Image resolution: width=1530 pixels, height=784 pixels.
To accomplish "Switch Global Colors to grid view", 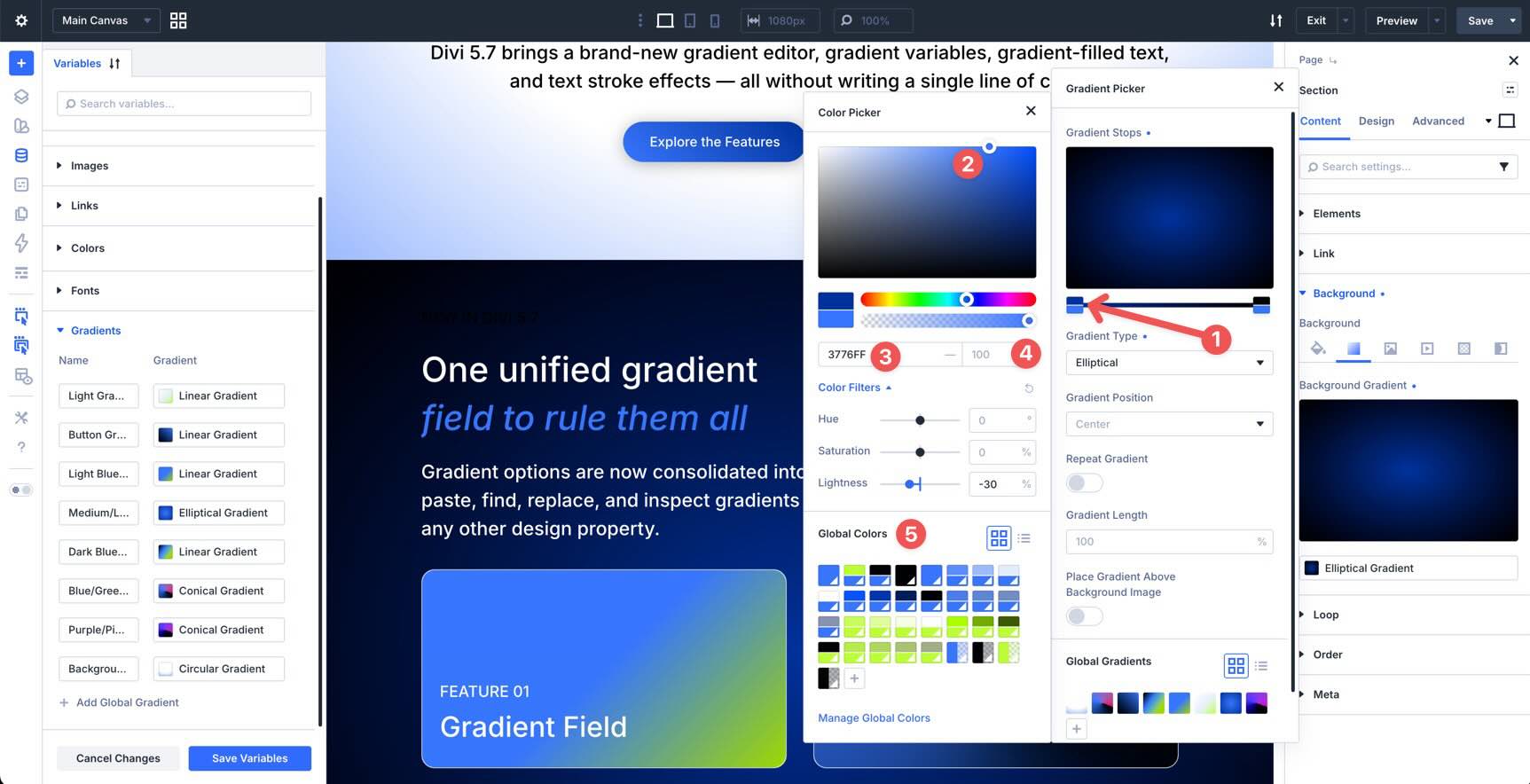I will (x=999, y=537).
